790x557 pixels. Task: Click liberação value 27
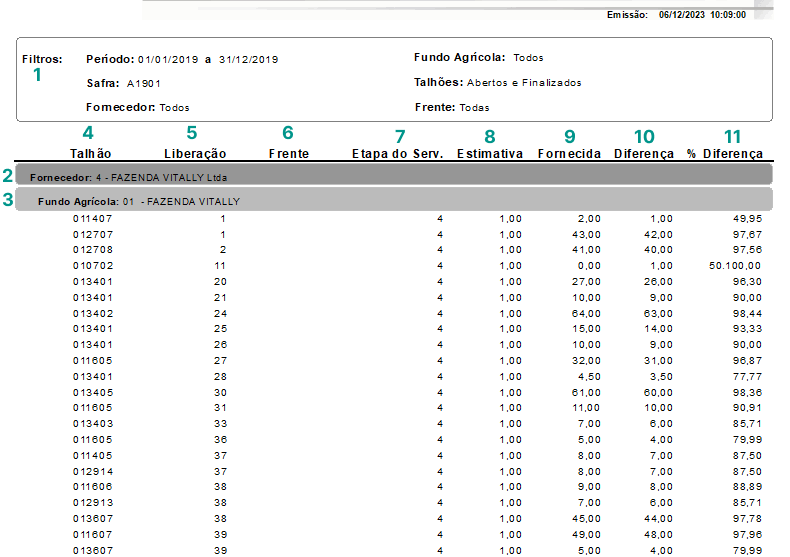220,361
